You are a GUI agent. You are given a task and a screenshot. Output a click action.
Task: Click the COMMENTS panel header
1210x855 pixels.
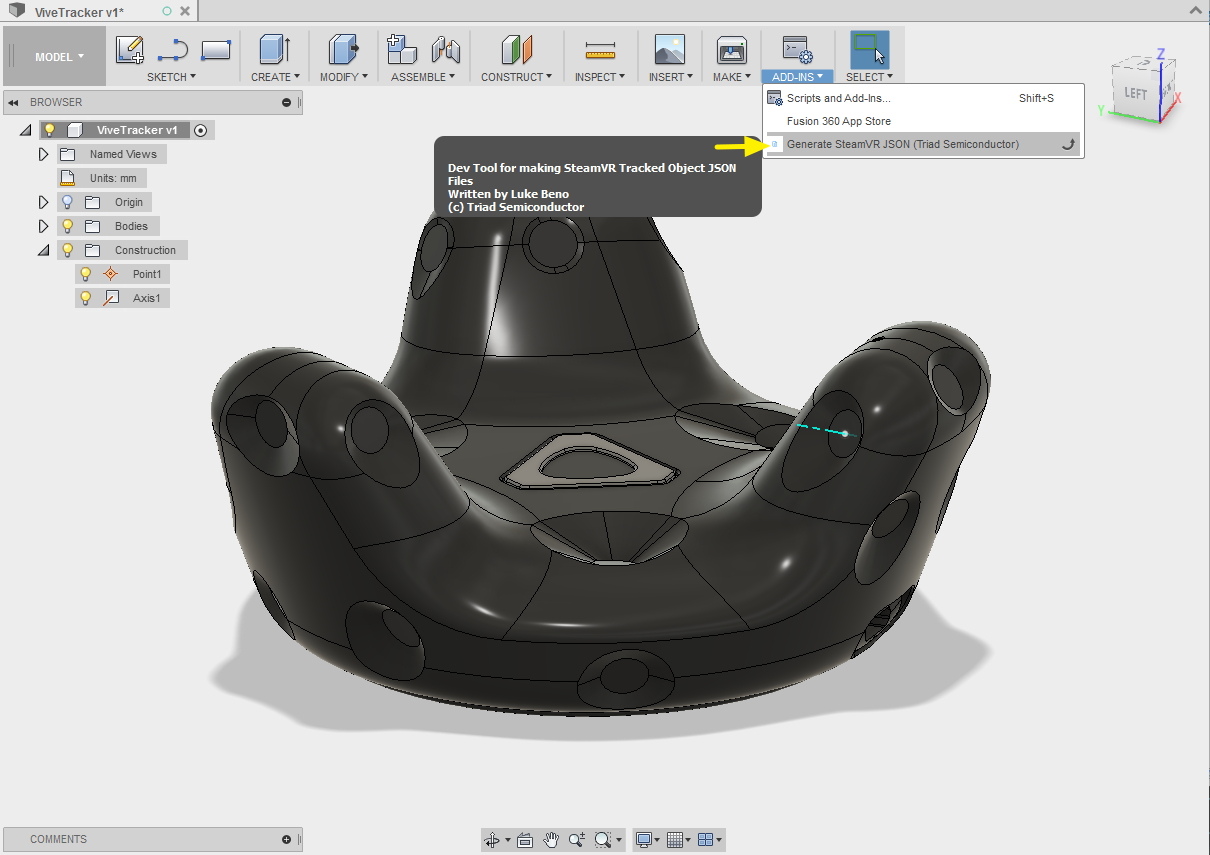point(151,839)
